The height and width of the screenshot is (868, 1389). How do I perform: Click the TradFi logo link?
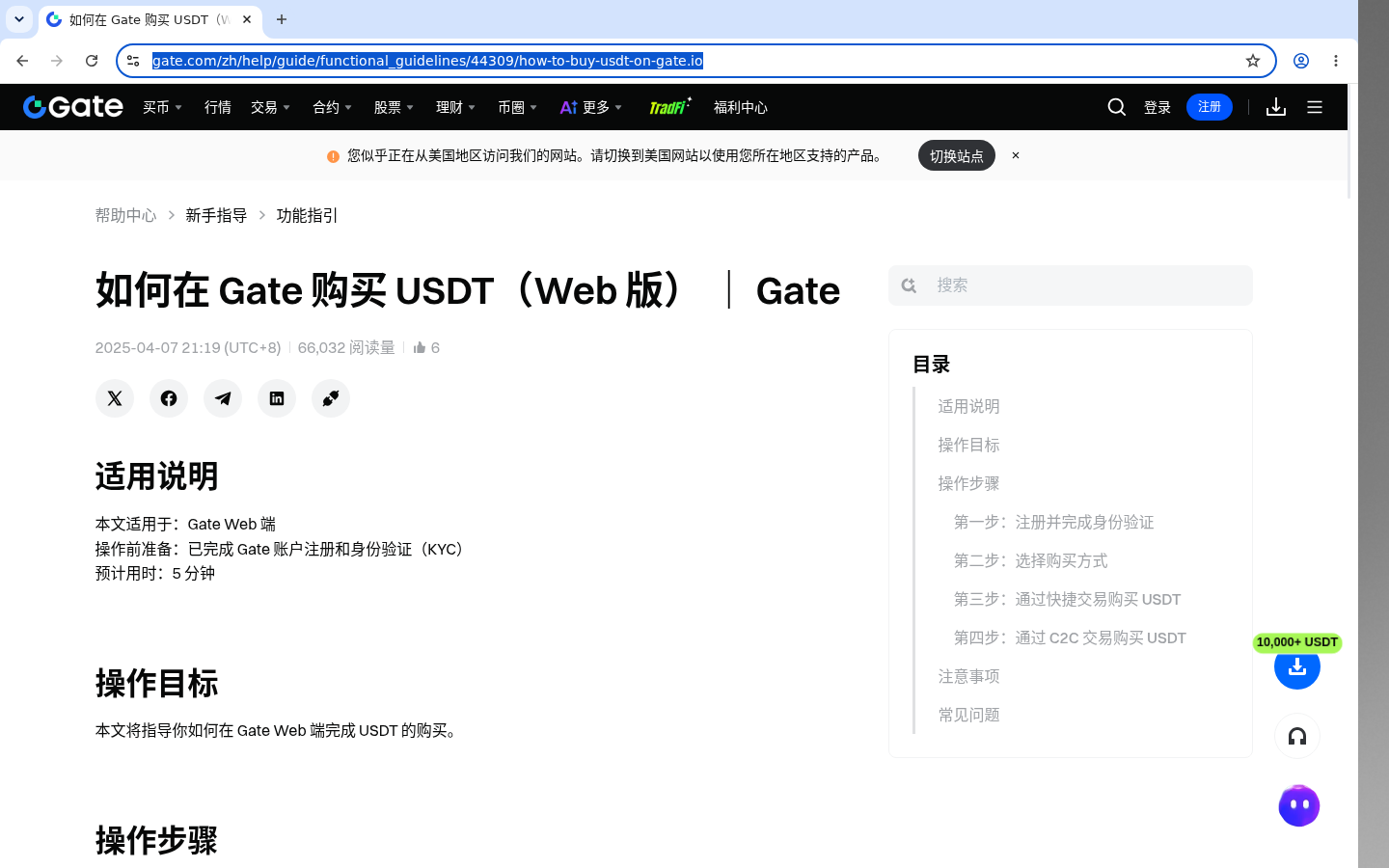(669, 107)
